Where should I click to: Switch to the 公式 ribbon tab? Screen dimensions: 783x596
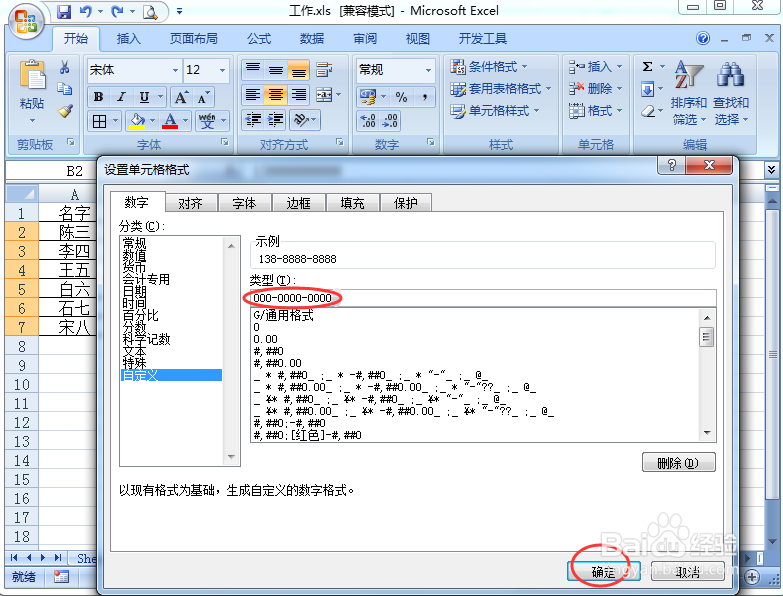tap(259, 38)
